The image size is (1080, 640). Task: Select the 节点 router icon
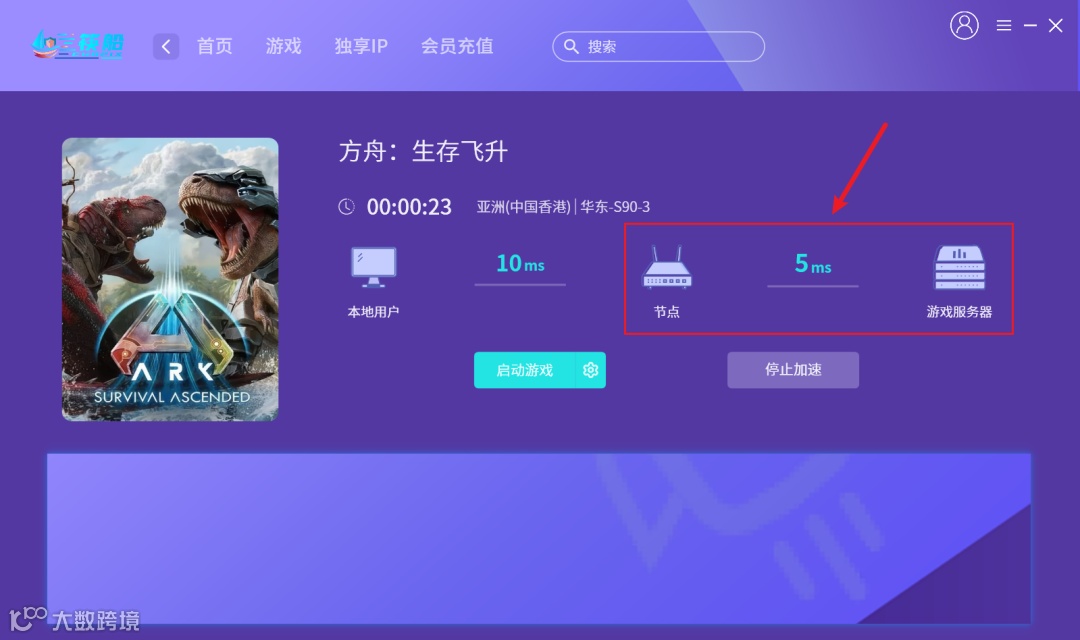[x=666, y=267]
